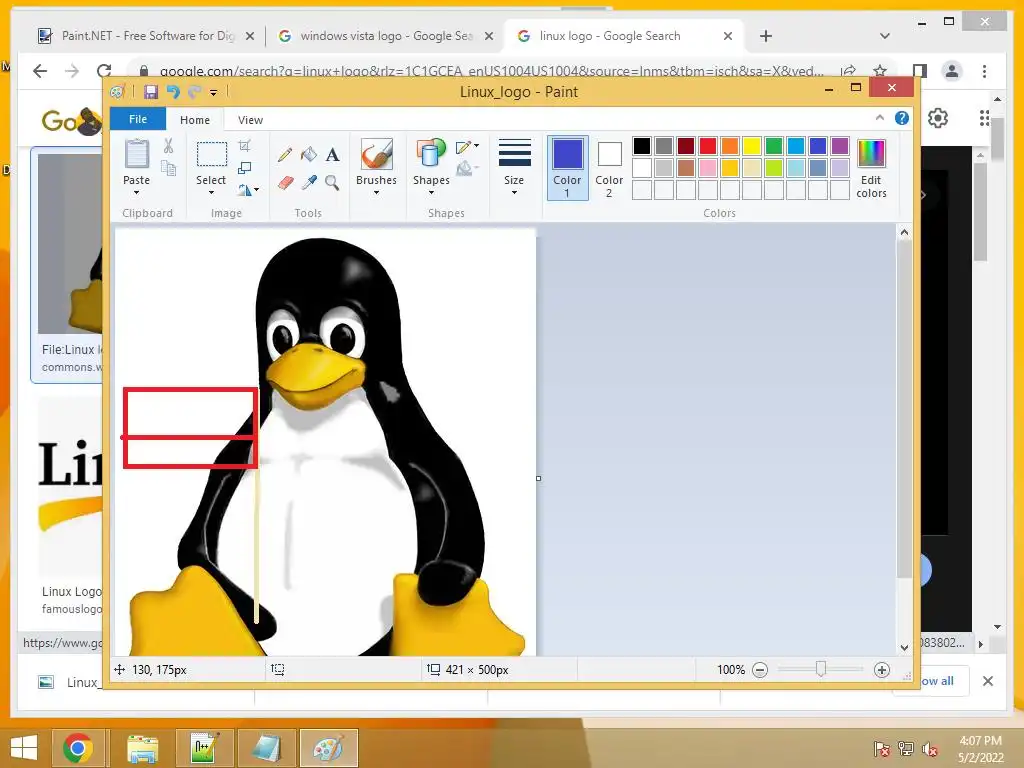Viewport: 1024px width, 768px height.
Task: Select the Eraser tool in Paint
Action: (285, 182)
